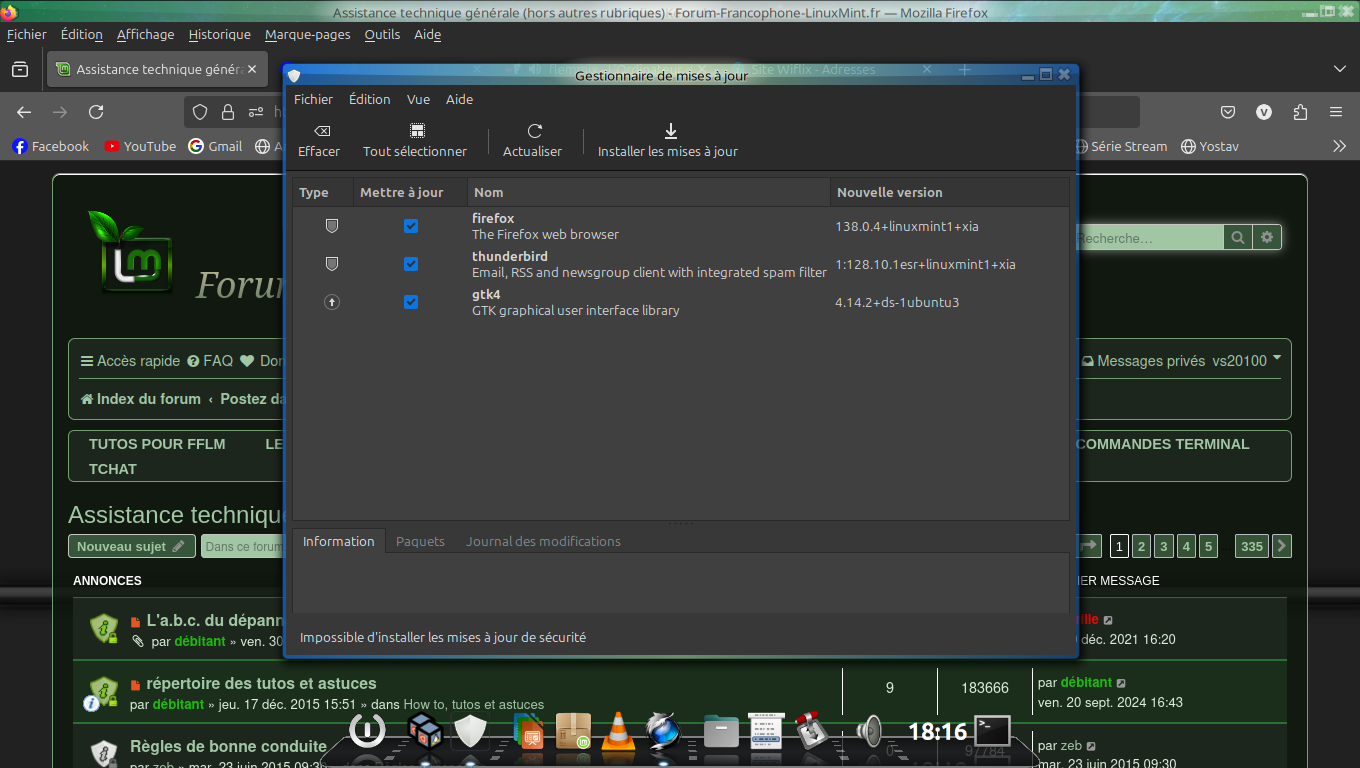Show more bookmarks chevron

coord(1339,146)
